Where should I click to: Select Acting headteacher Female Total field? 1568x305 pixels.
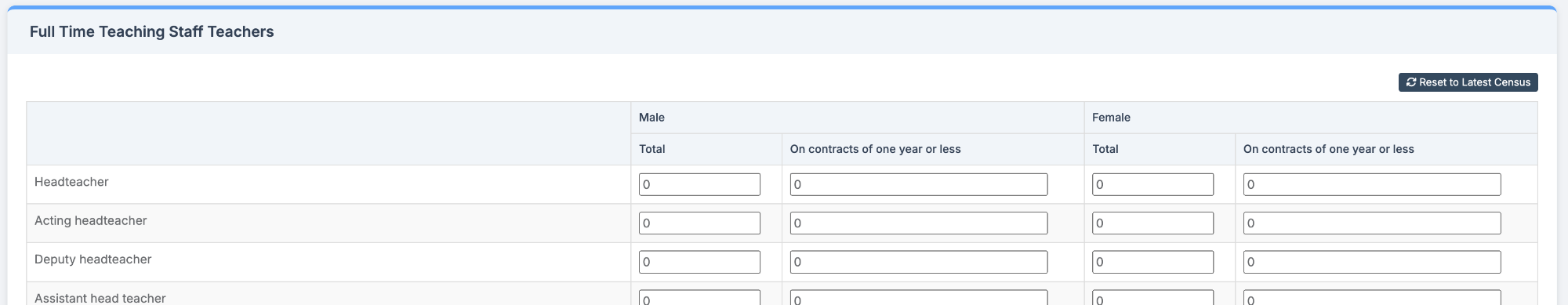(x=1152, y=223)
